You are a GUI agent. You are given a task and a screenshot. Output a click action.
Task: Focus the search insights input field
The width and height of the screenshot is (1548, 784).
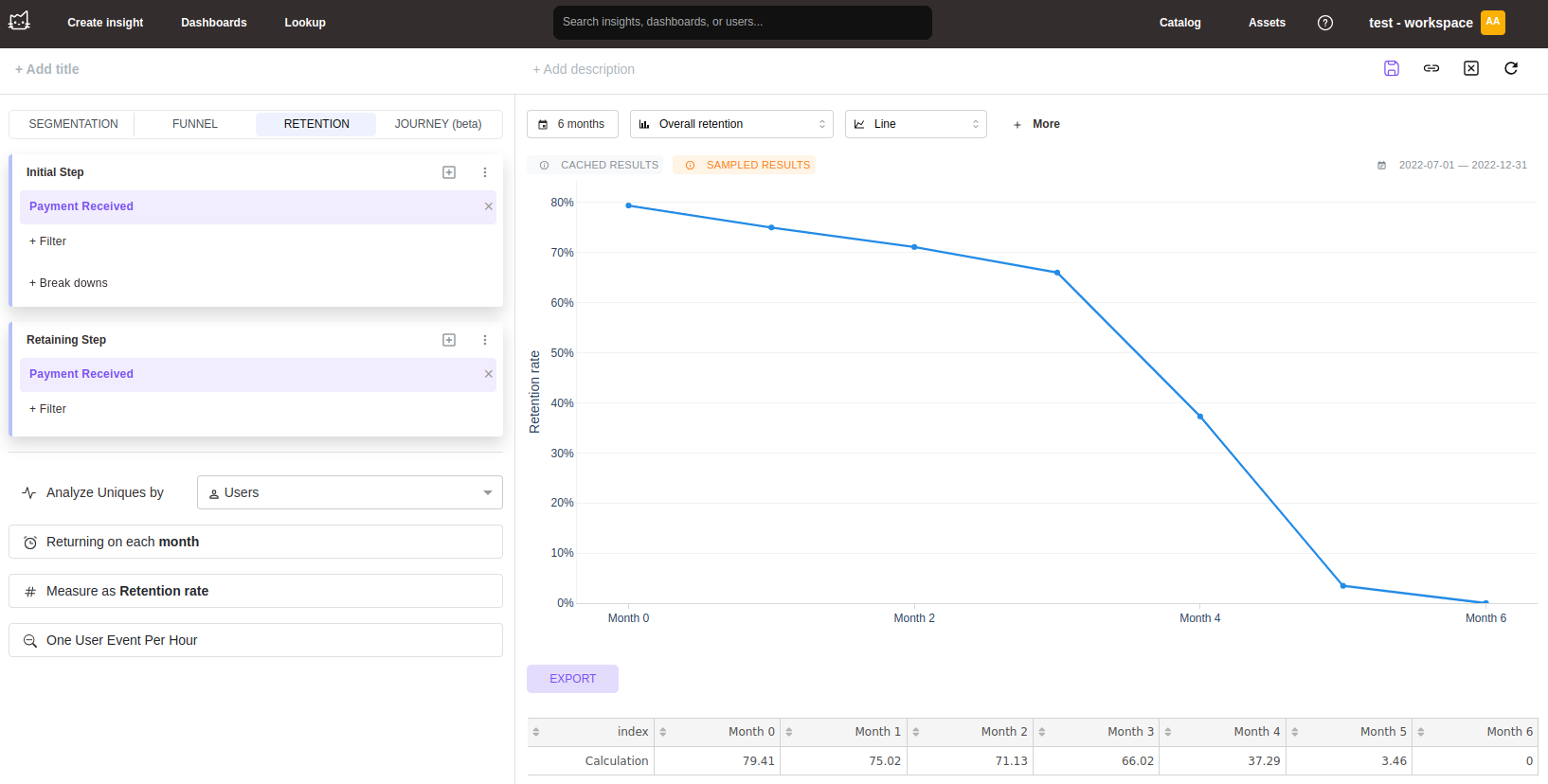click(742, 22)
